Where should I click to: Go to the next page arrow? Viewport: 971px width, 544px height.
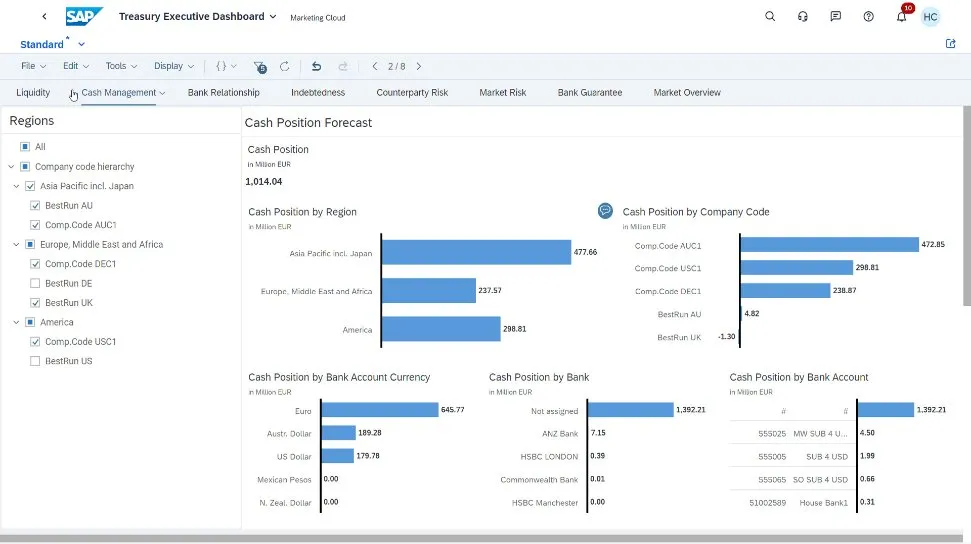[x=418, y=67]
